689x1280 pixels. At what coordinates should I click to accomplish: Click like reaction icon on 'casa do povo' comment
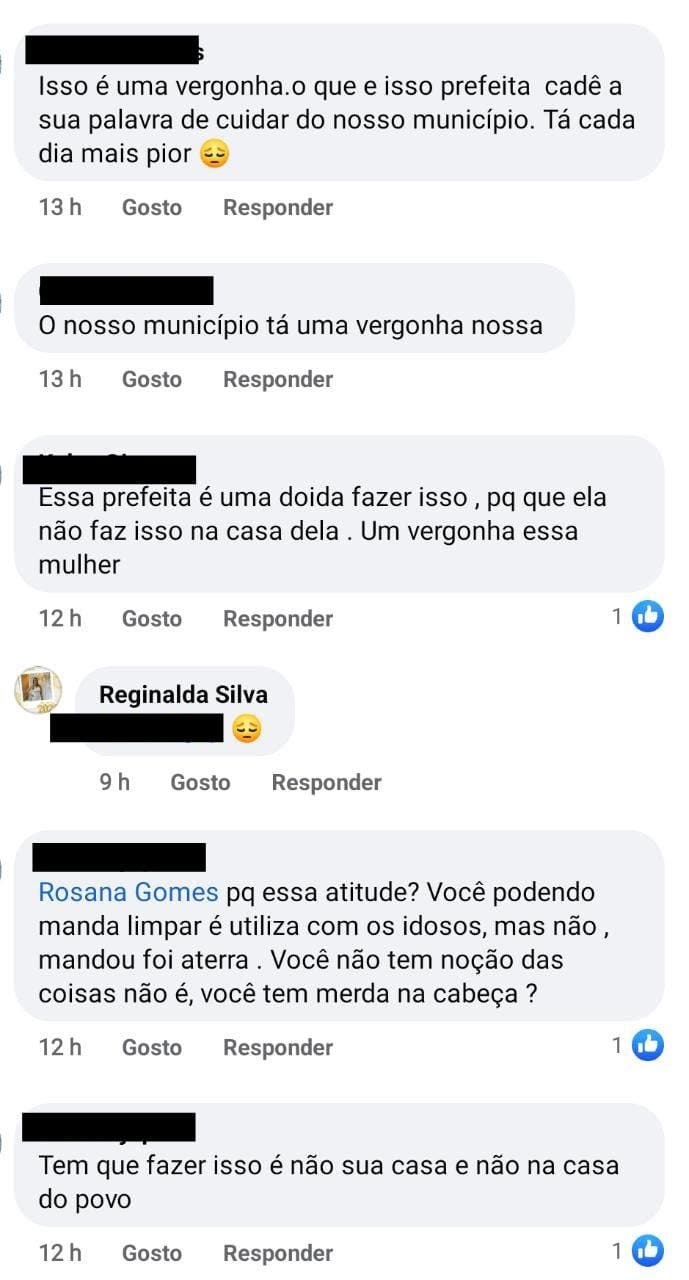tap(648, 1250)
